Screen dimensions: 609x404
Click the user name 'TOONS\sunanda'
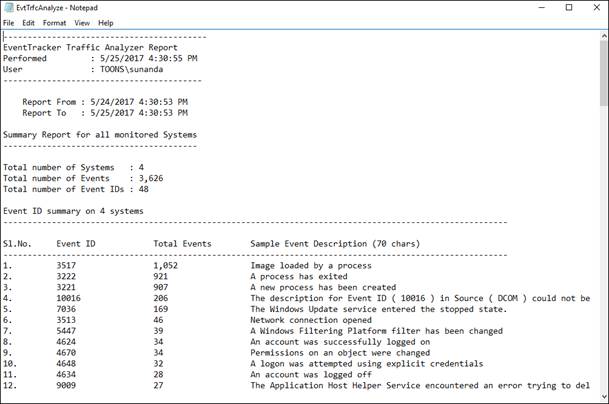point(131,69)
